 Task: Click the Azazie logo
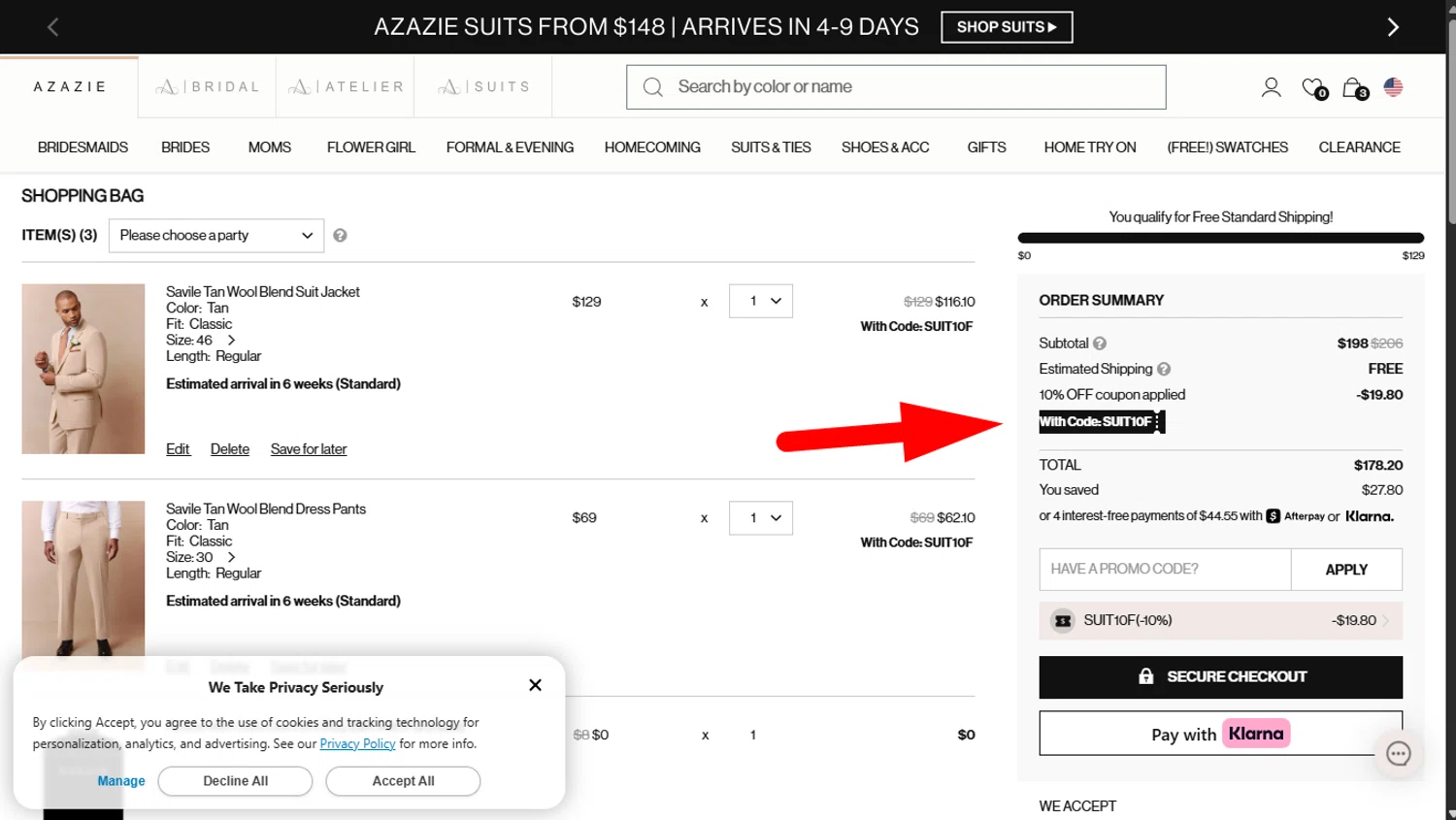tap(70, 87)
